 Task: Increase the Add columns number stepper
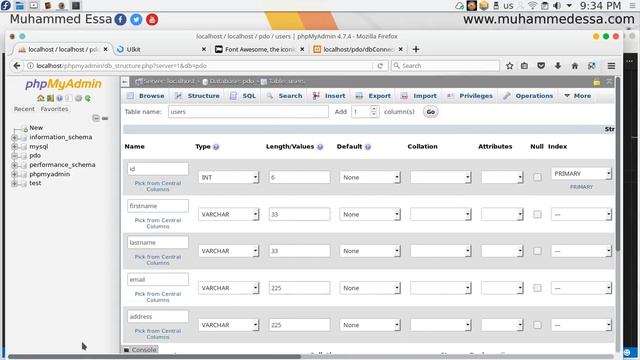pyautogui.click(x=374, y=109)
